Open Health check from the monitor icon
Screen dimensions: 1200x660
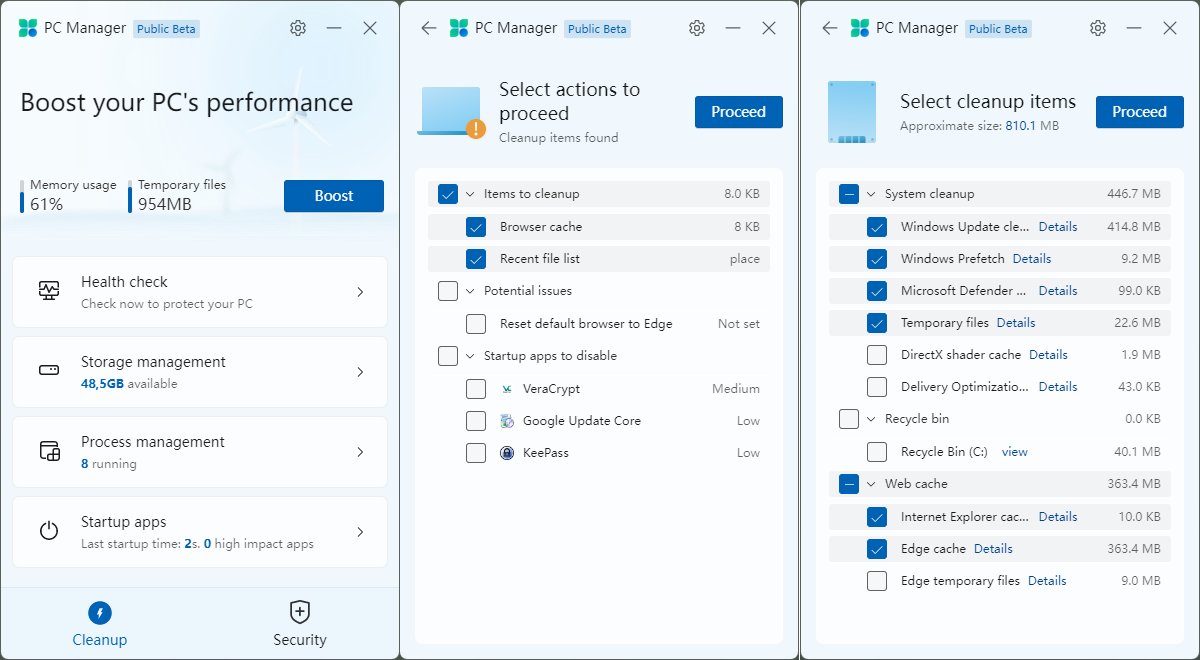49,291
